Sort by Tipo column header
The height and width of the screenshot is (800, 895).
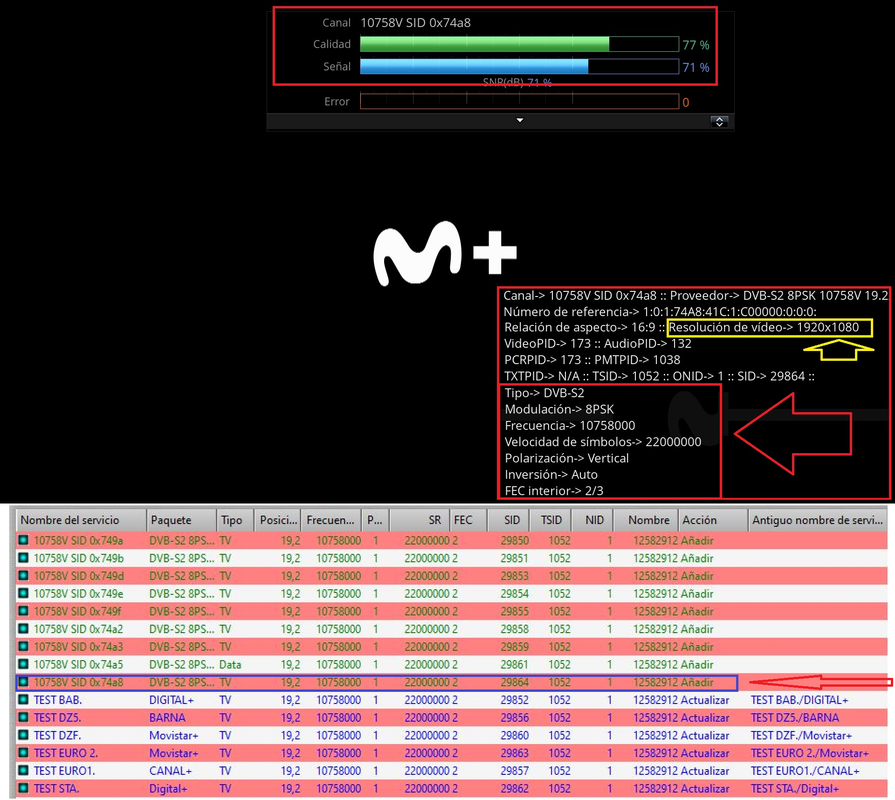click(x=235, y=520)
